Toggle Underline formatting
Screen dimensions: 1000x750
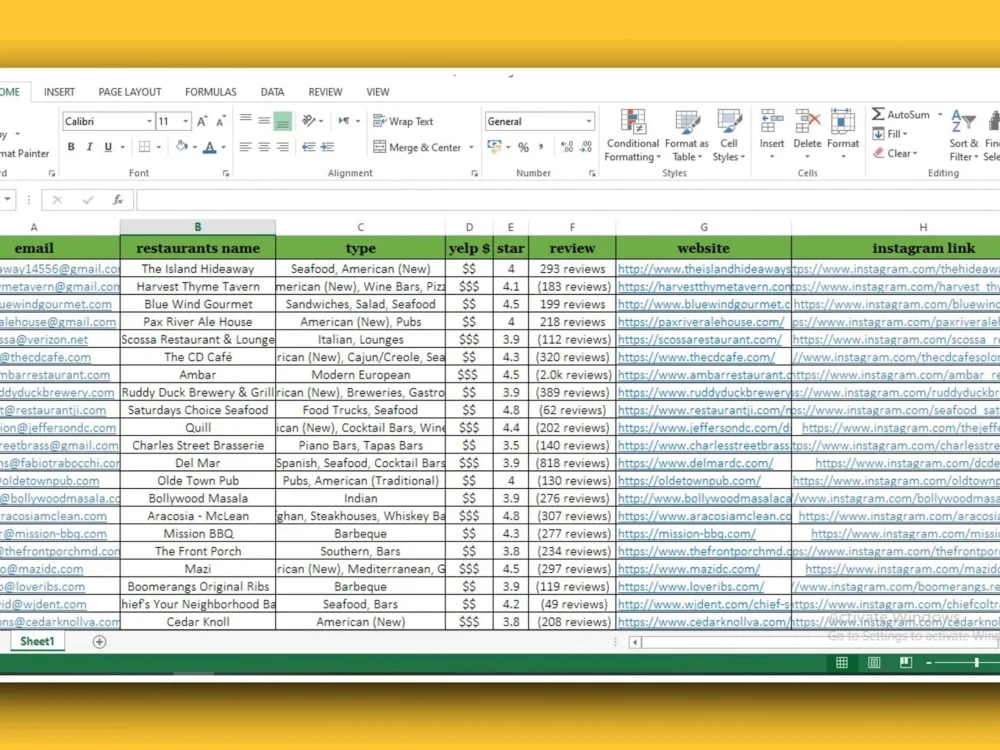[x=108, y=147]
